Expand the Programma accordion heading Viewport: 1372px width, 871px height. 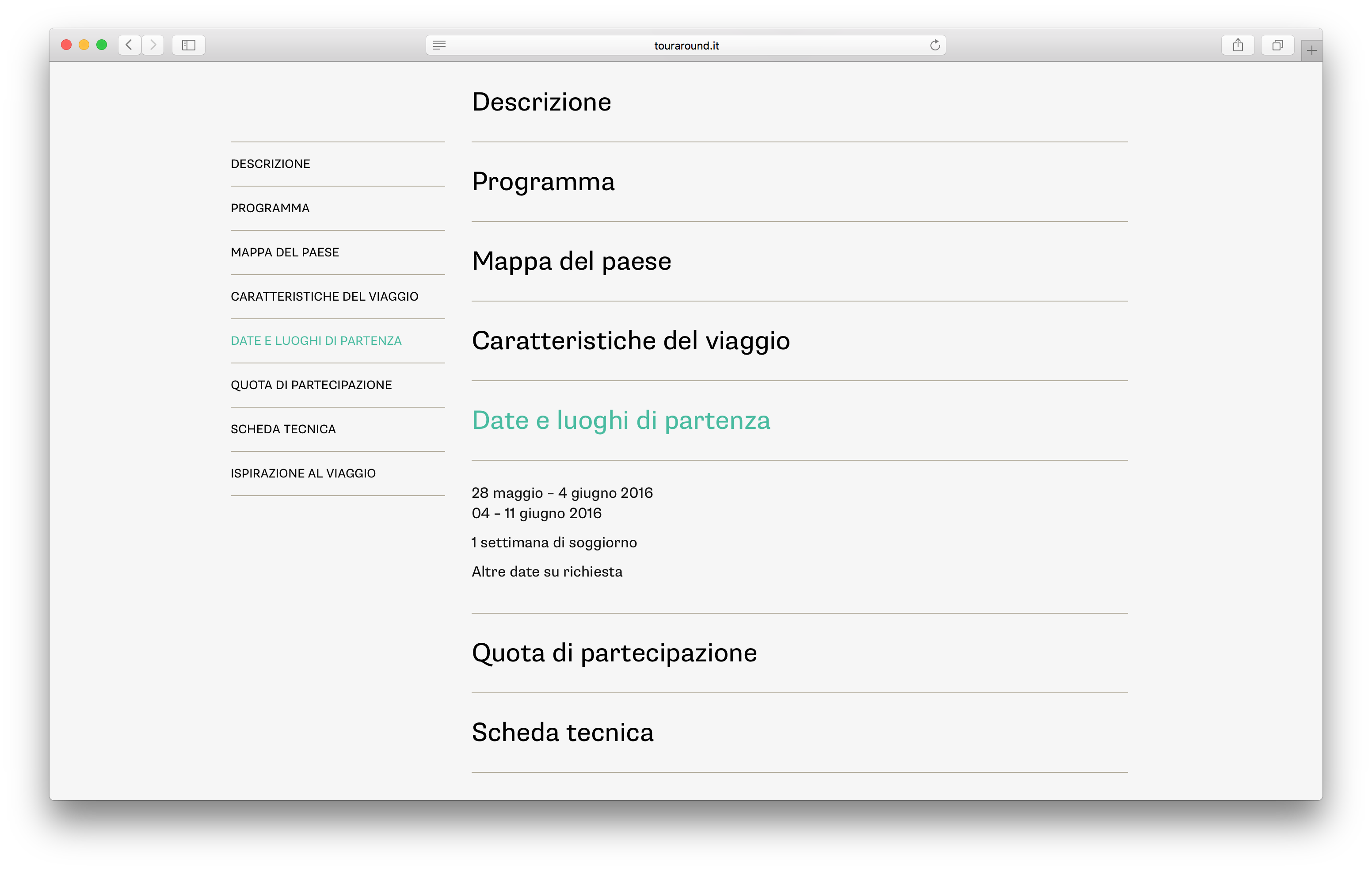click(x=543, y=182)
